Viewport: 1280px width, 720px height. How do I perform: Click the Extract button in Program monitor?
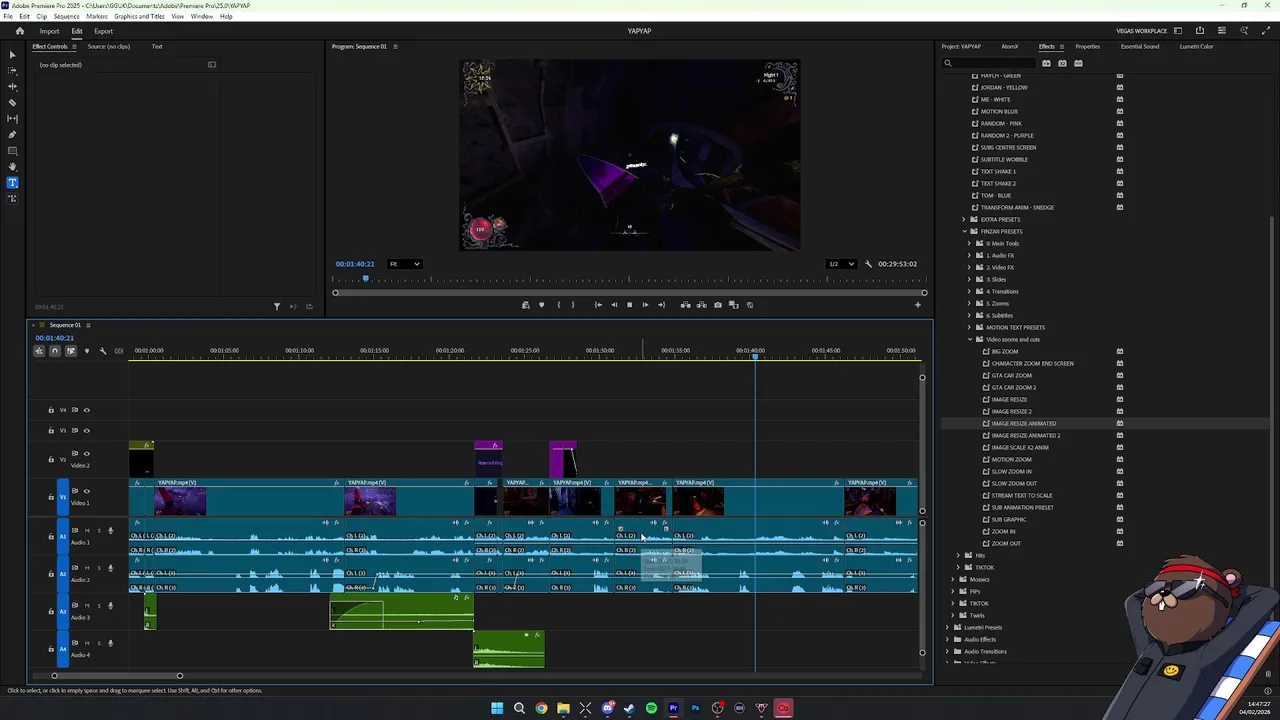701,305
